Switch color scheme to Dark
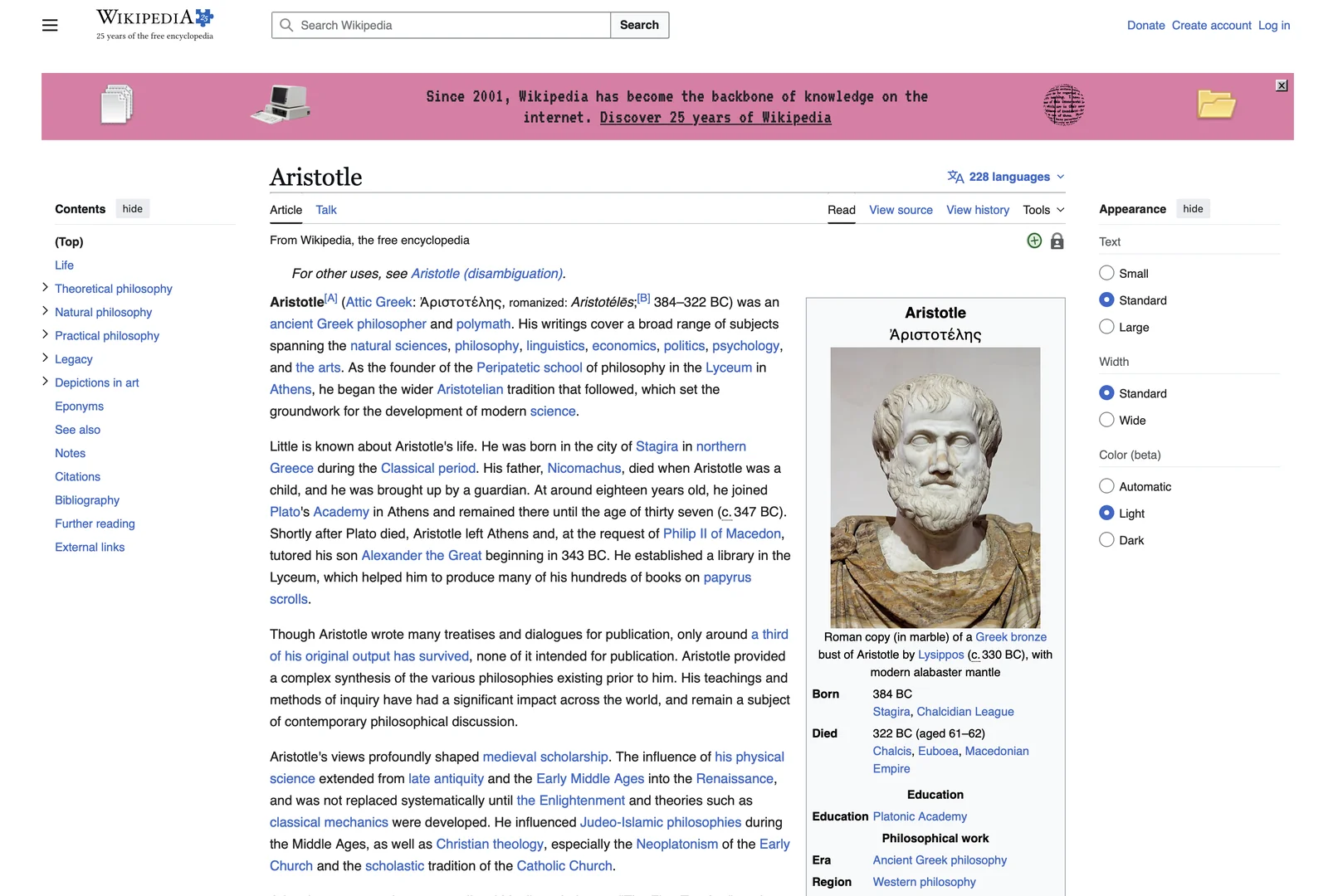Image resolution: width=1338 pixels, height=896 pixels. 1106,540
